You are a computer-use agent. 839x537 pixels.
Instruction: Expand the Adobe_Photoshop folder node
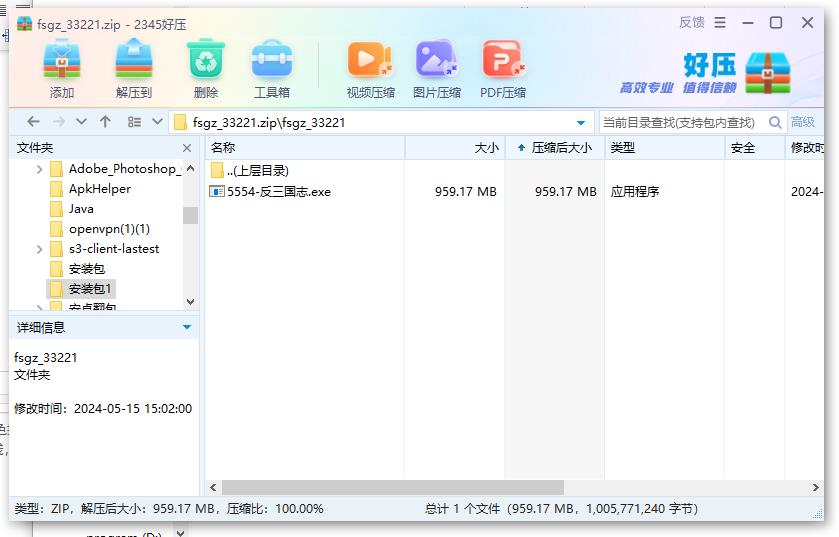click(39, 170)
